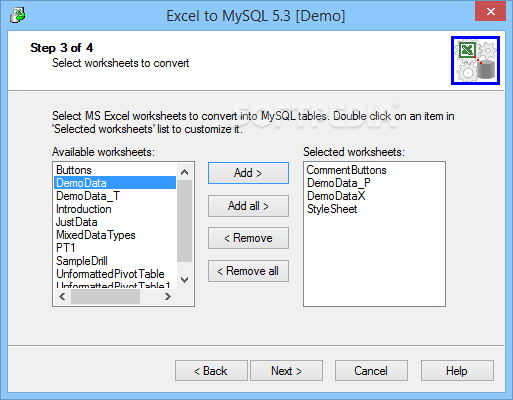Image resolution: width=513 pixels, height=400 pixels.
Task: Select the Introduction worksheet
Action: (x=115, y=209)
